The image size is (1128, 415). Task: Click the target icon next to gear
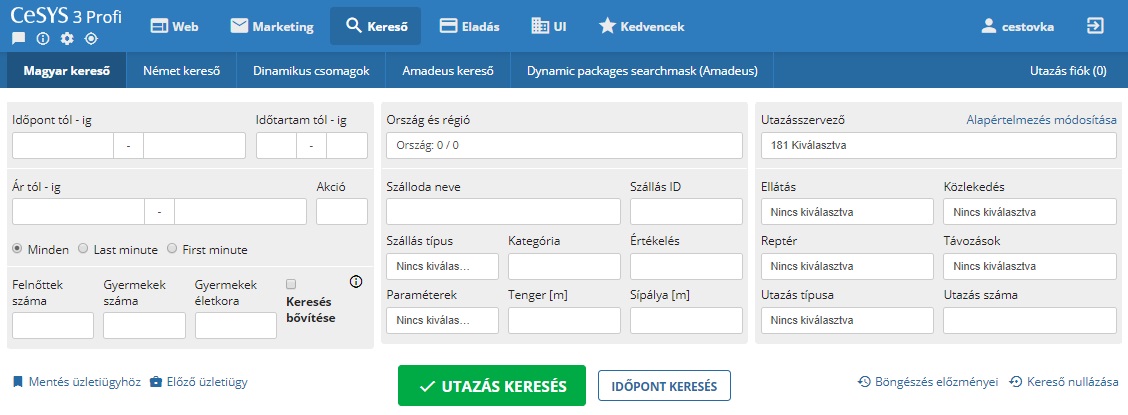click(91, 38)
